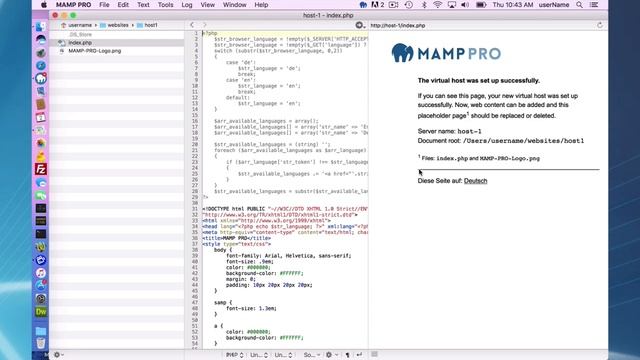Image resolution: width=640 pixels, height=360 pixels.
Task: Open the Tools menu
Action: (x=165, y=5)
